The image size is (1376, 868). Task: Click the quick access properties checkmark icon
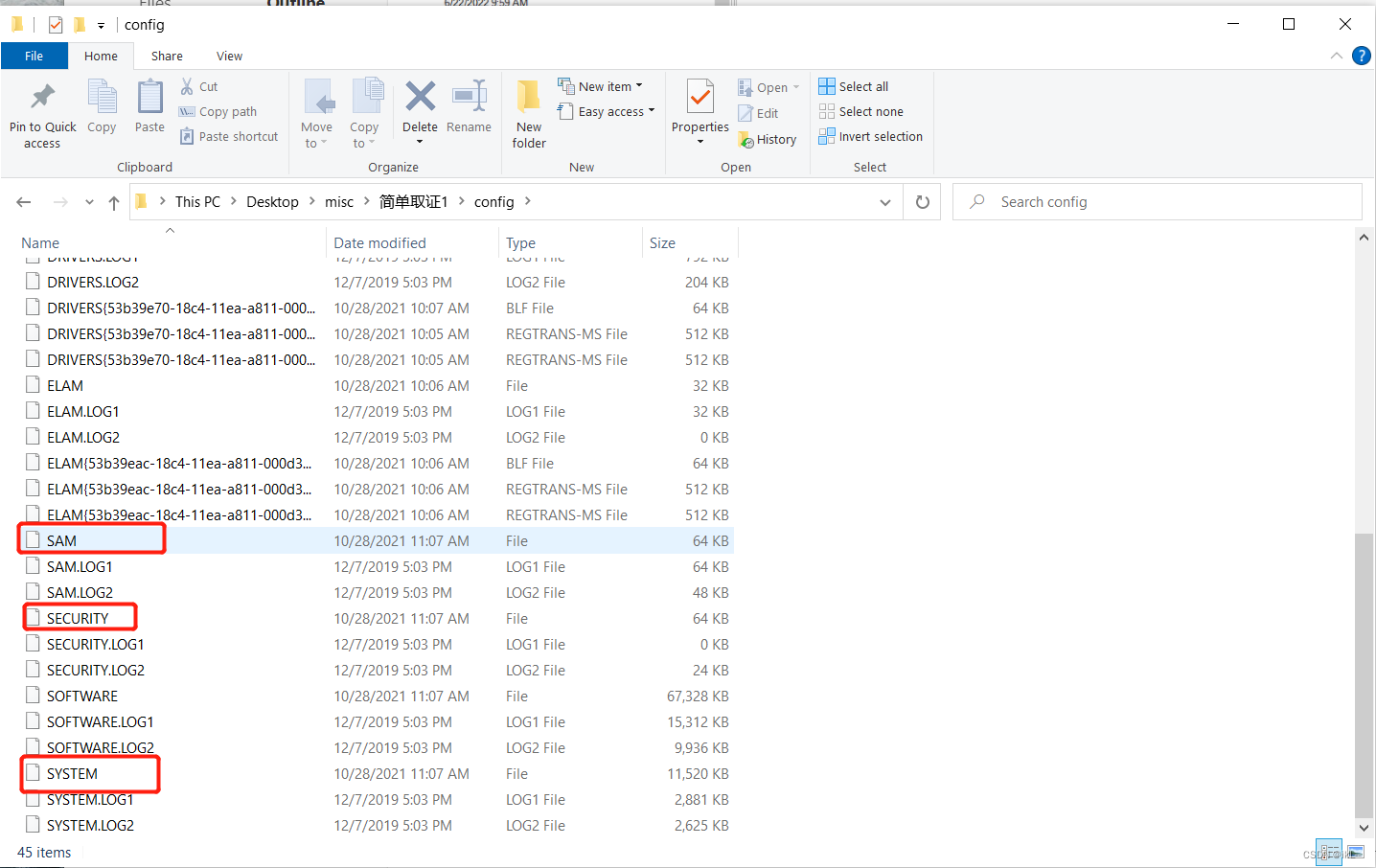[x=56, y=25]
